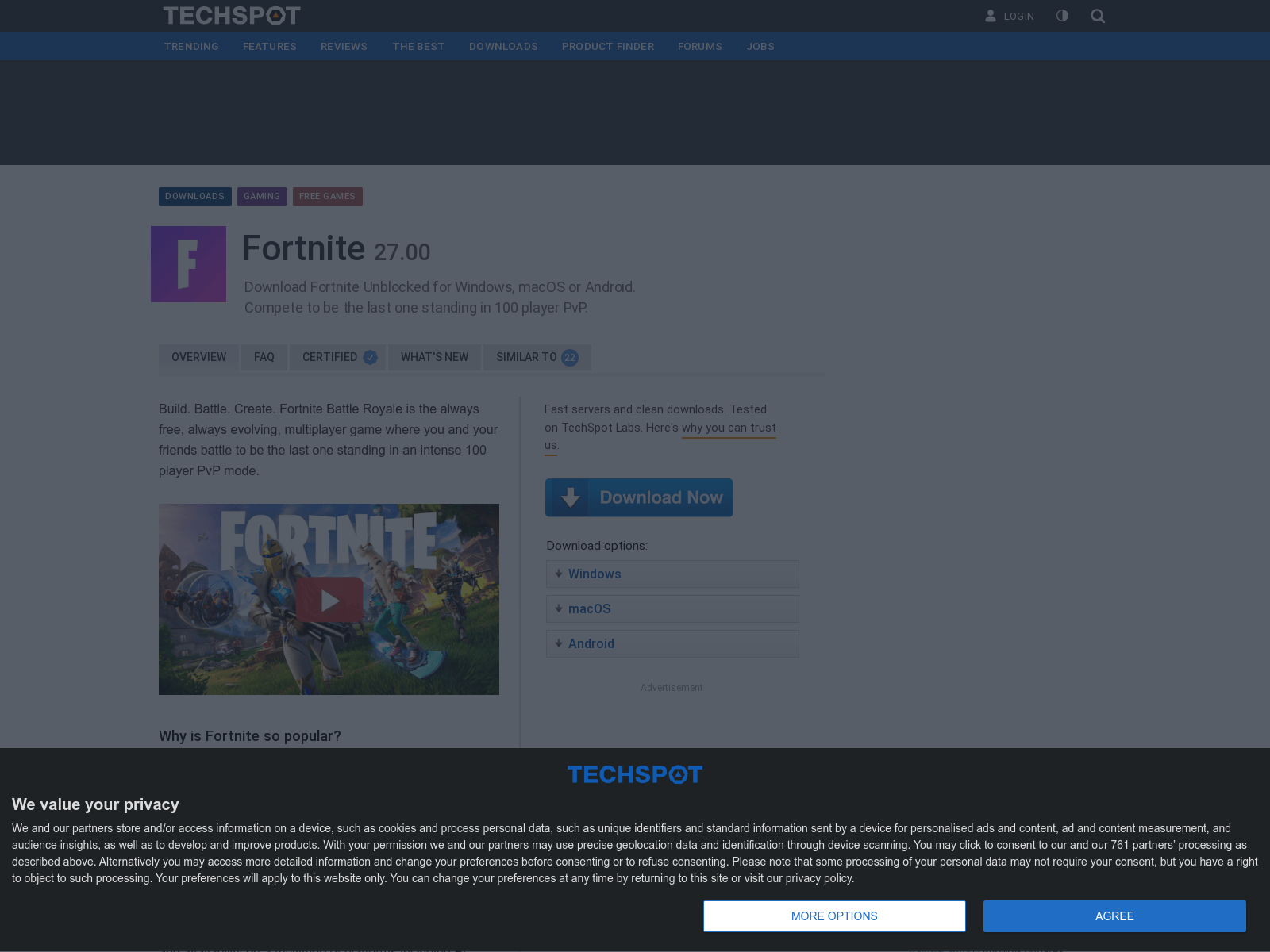Open the Similar To tab

tap(537, 357)
